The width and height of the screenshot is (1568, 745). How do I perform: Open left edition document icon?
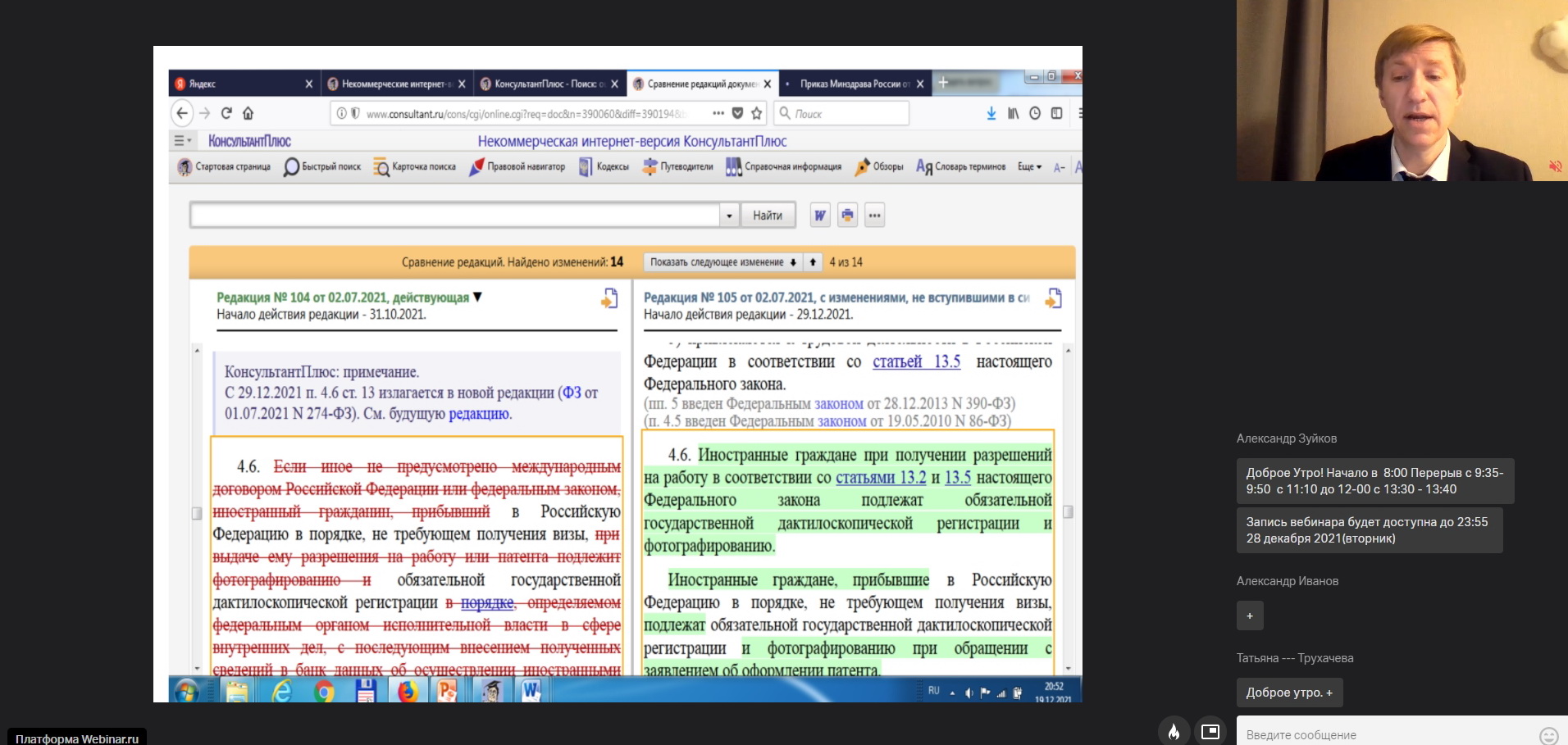[x=609, y=298]
